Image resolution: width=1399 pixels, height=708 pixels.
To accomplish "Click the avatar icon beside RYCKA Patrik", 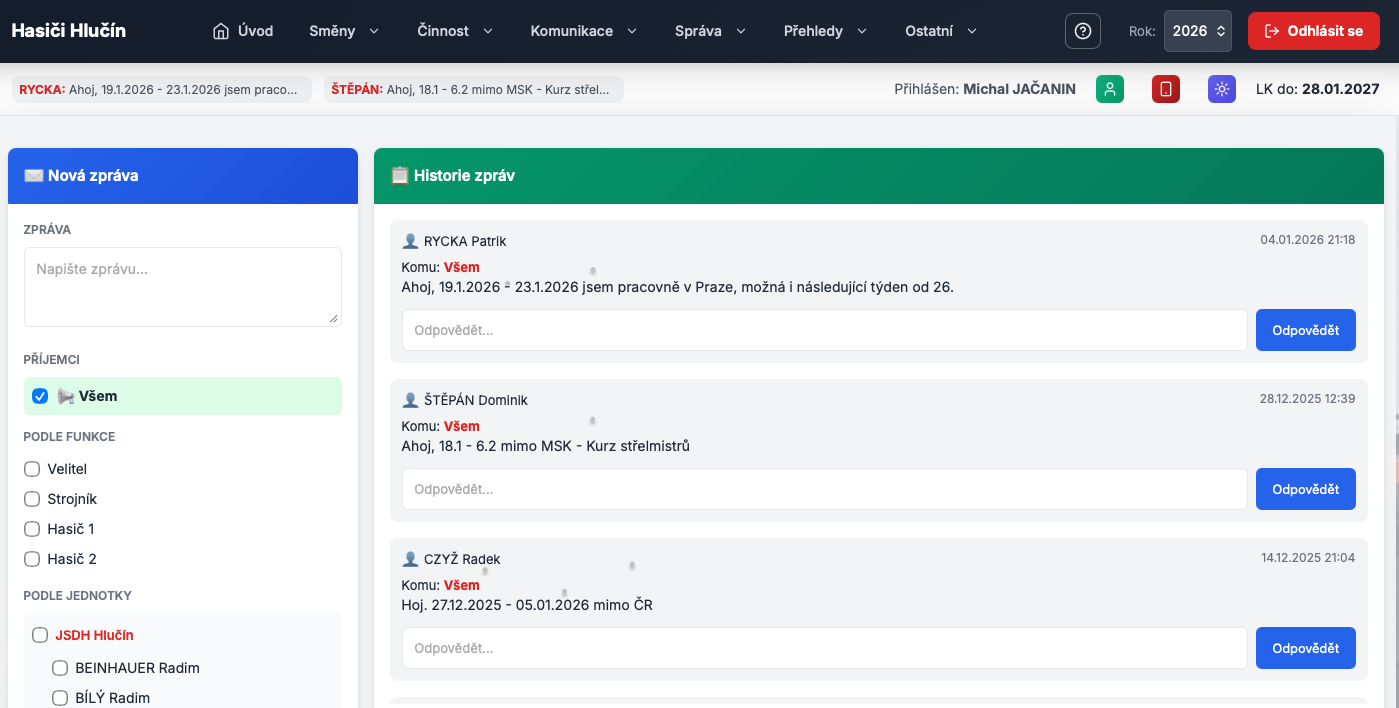I will coord(410,241).
